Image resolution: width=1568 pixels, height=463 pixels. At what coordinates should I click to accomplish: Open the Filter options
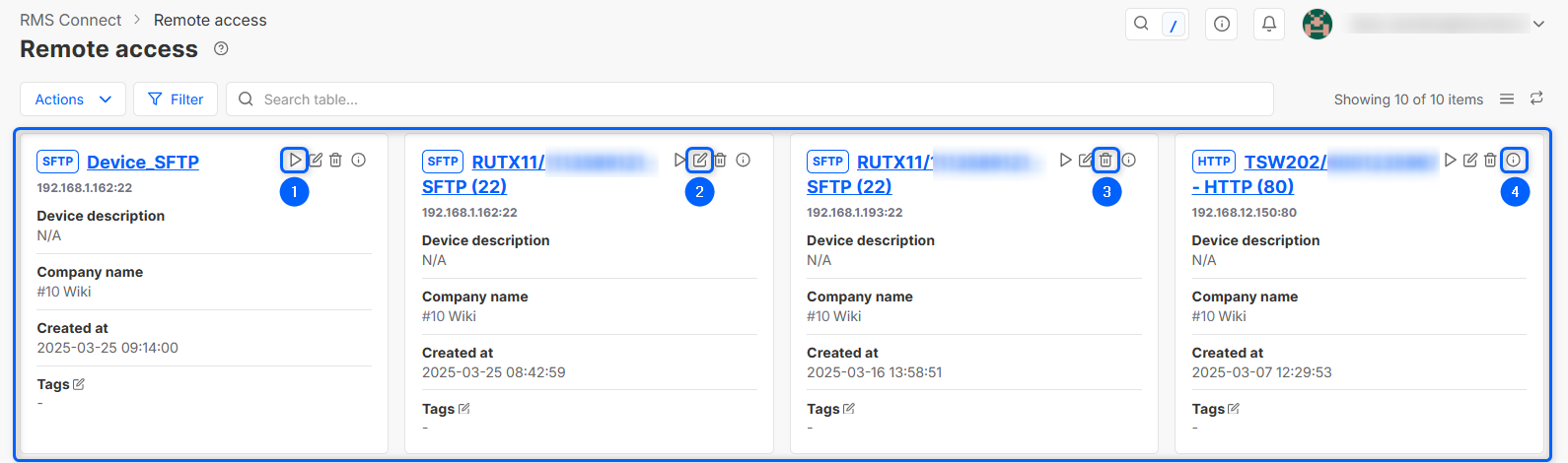click(x=175, y=99)
